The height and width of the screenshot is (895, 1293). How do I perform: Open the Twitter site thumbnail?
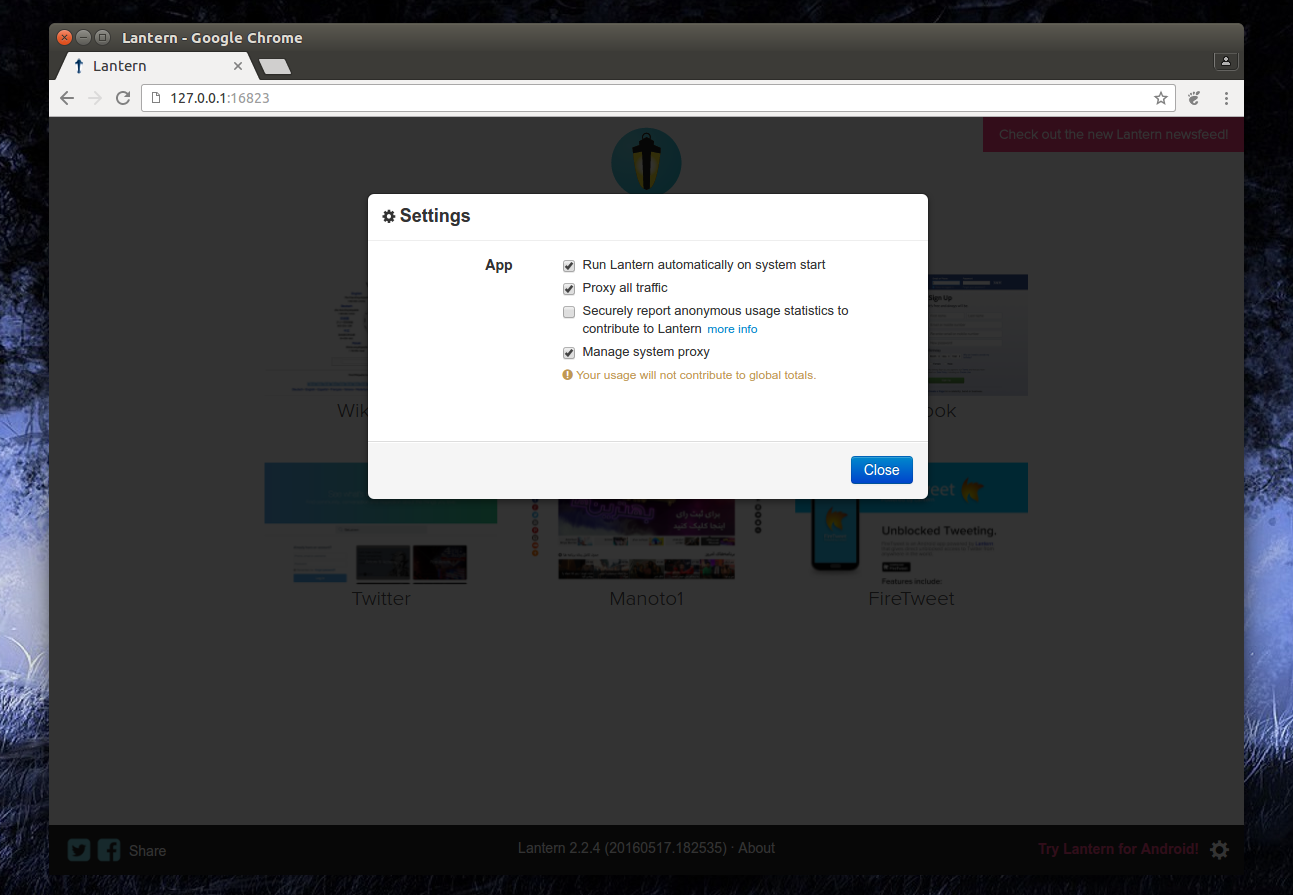(381, 522)
